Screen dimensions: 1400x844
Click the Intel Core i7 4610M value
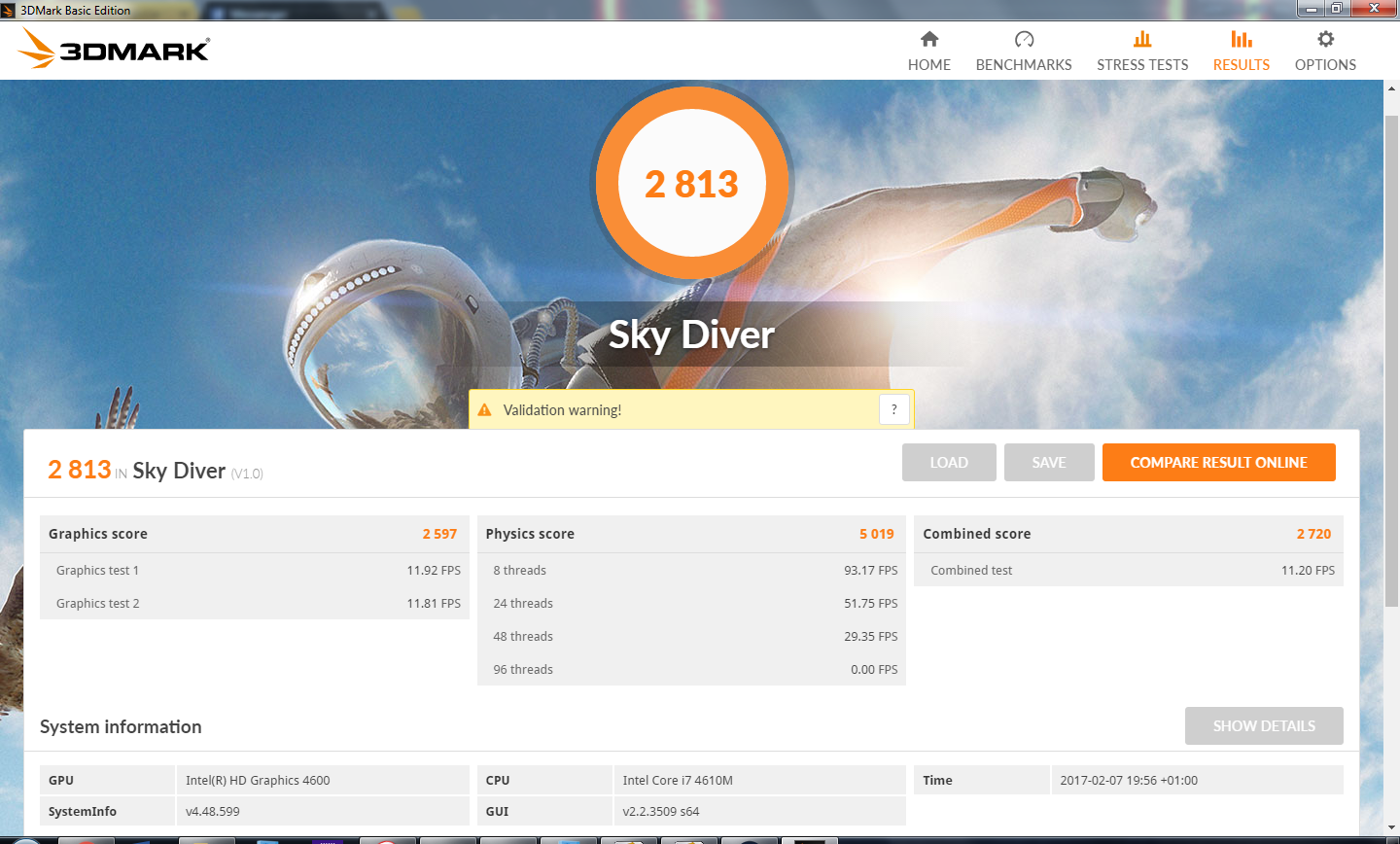(x=678, y=781)
